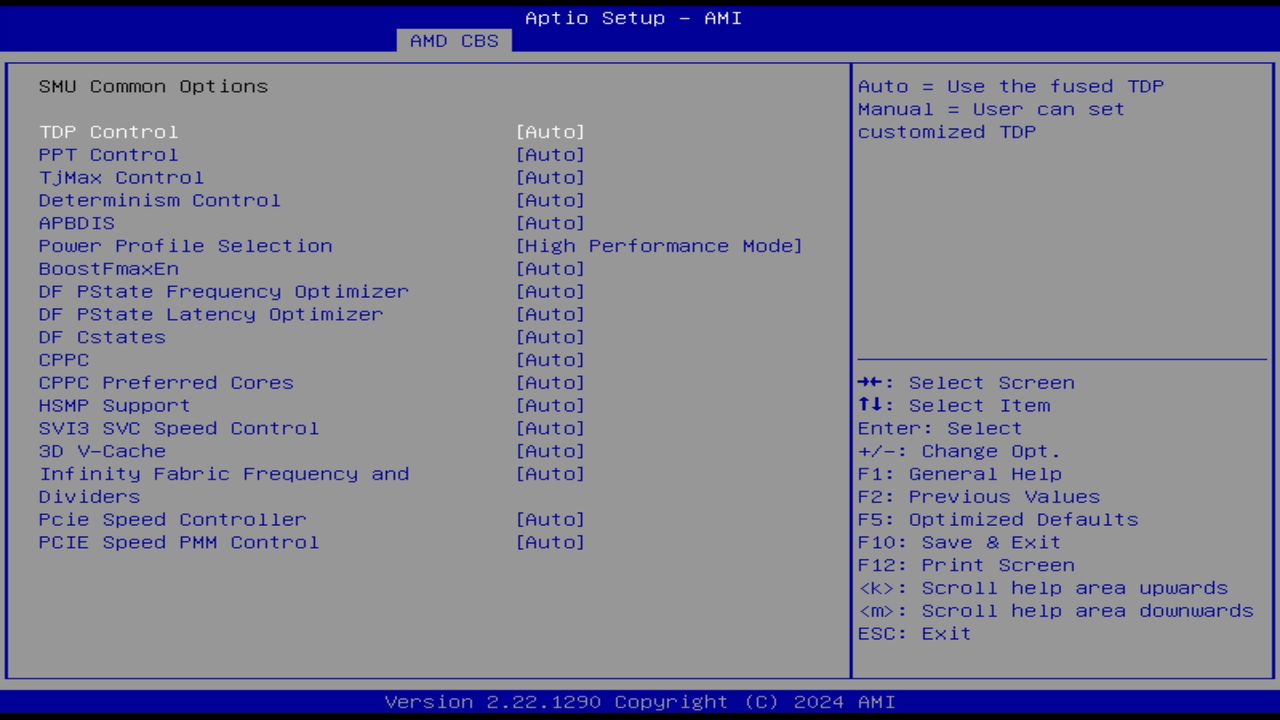1280x720 pixels.
Task: Select Pcie Speed Controller item
Action: (x=173, y=520)
